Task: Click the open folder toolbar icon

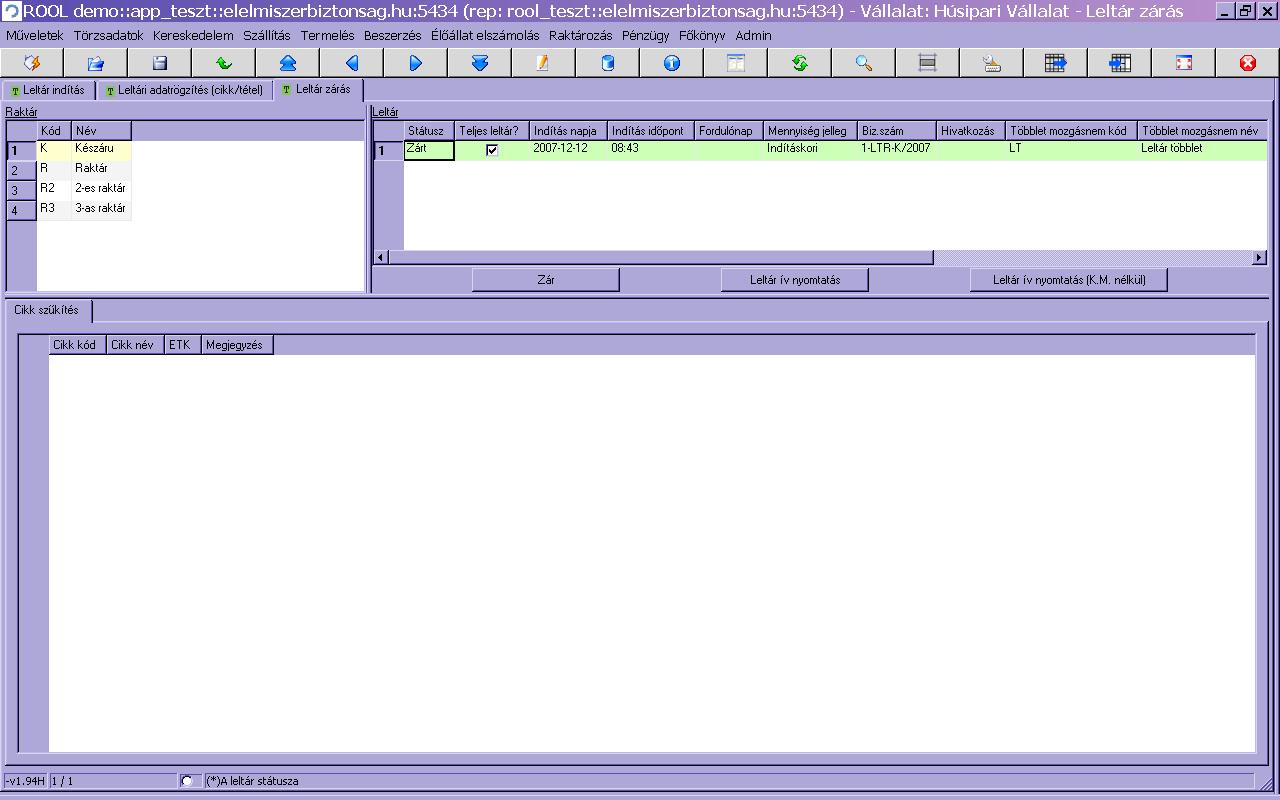Action: [96, 63]
